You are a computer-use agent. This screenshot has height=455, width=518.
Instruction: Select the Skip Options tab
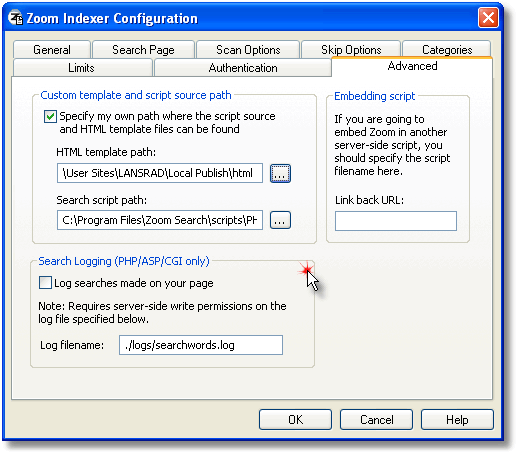[x=351, y=50]
